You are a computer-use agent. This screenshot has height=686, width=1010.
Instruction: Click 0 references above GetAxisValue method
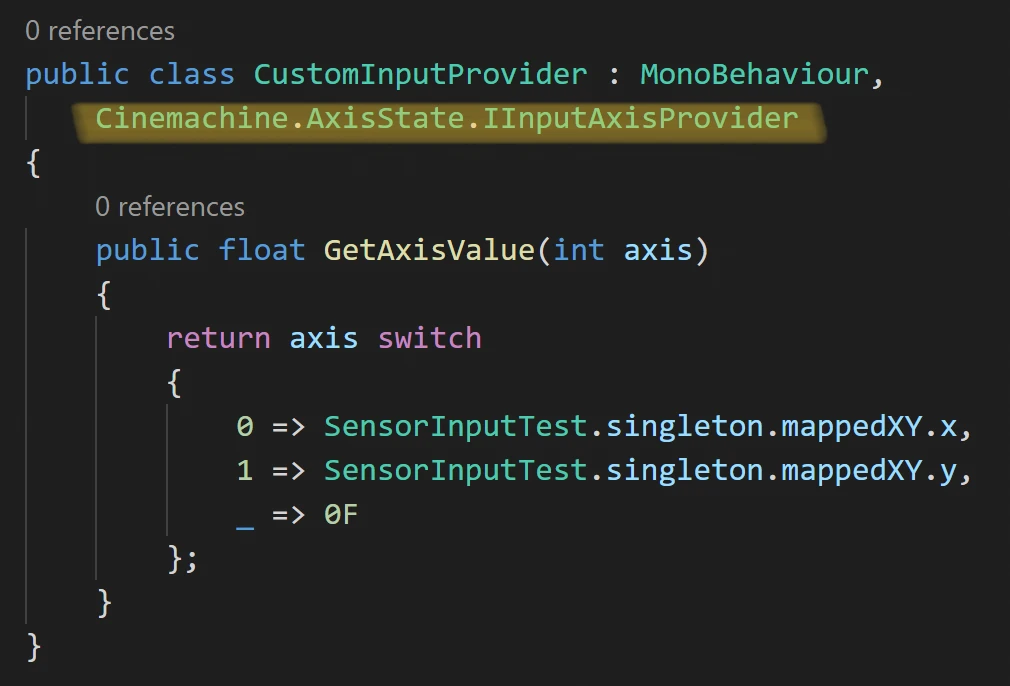pos(170,207)
